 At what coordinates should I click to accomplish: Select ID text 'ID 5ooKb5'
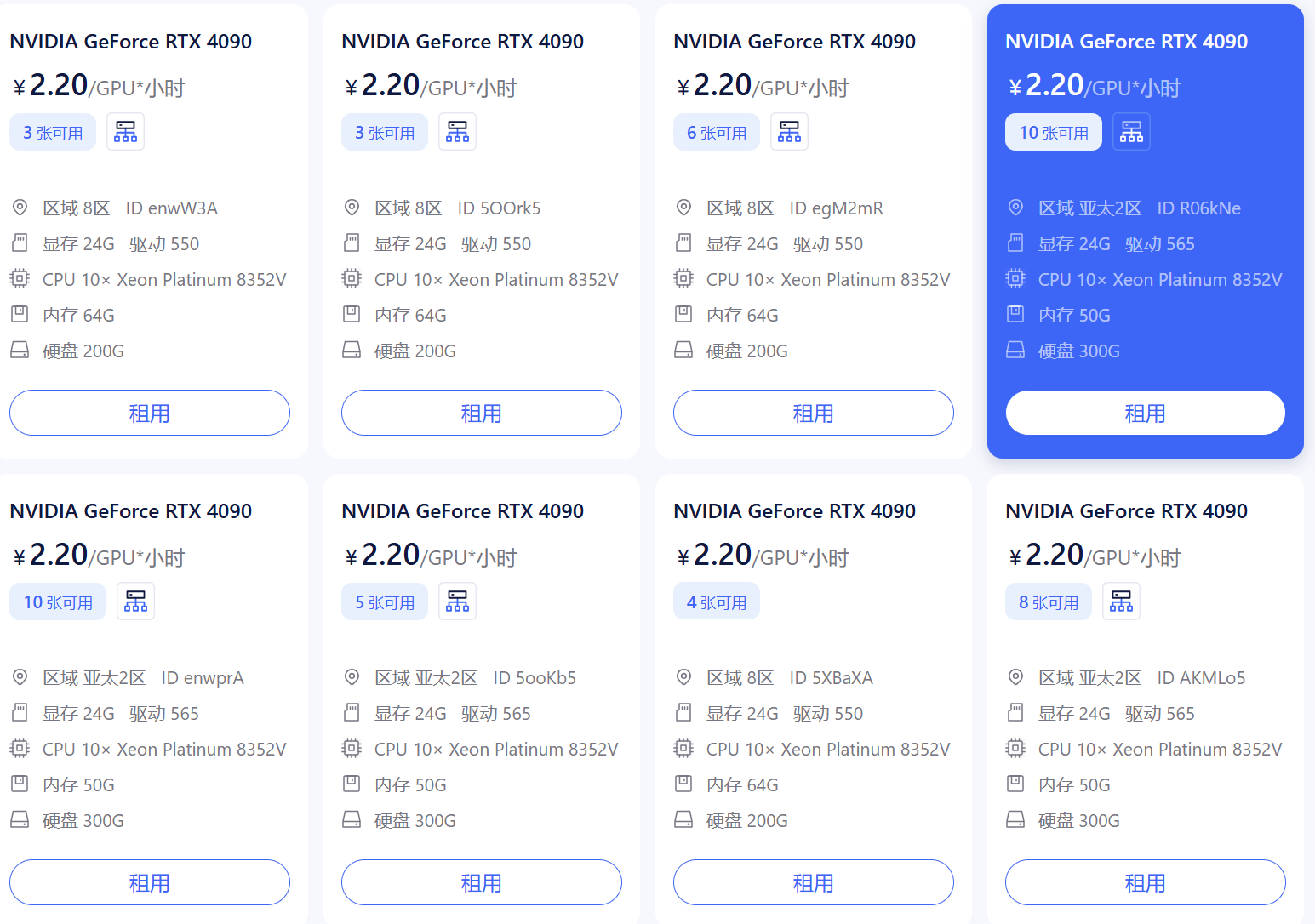(x=535, y=678)
